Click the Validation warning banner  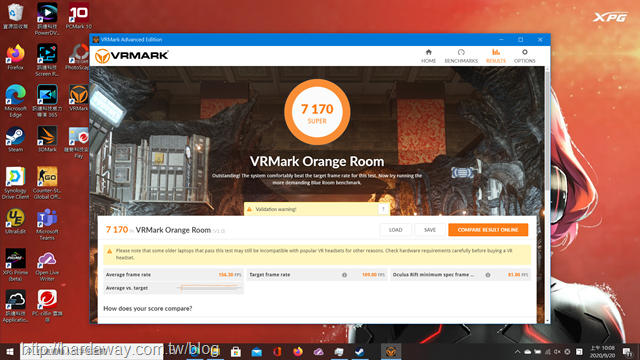tap(316, 209)
